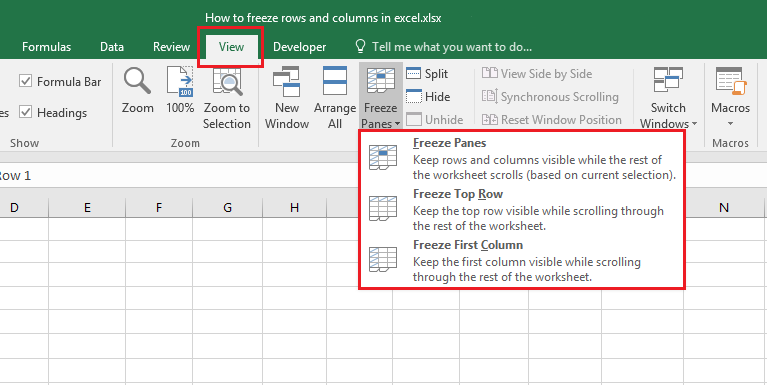Click the Split window button
Viewport: 767px width, 385px height.
(x=427, y=74)
